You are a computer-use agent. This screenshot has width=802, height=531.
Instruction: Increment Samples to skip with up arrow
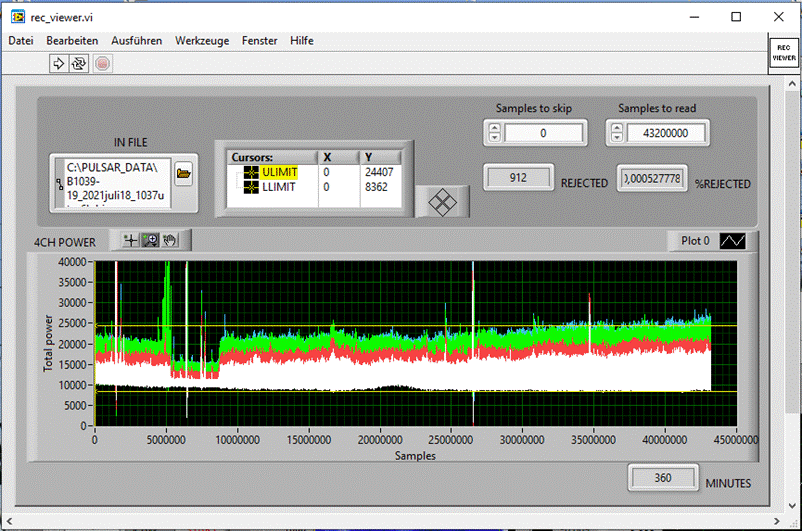pos(495,128)
